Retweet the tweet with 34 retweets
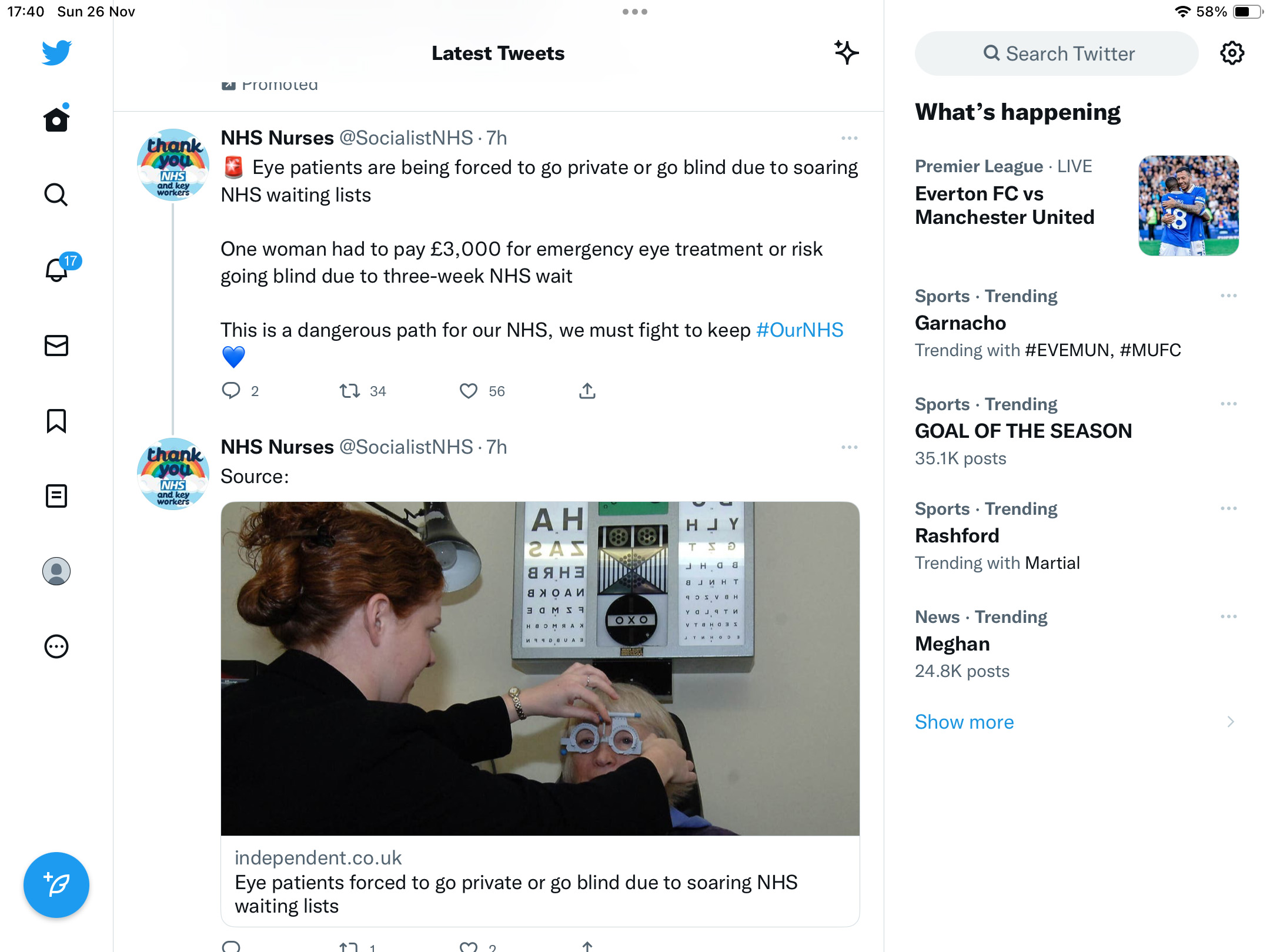The width and height of the screenshot is (1270, 952). pos(350,391)
